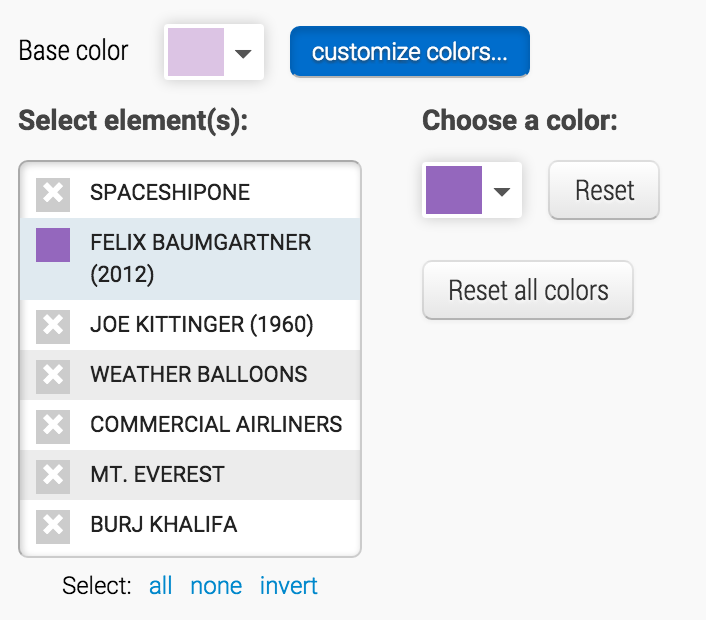Click Reset all colors
Viewport: 706px width, 620px height.
click(528, 290)
